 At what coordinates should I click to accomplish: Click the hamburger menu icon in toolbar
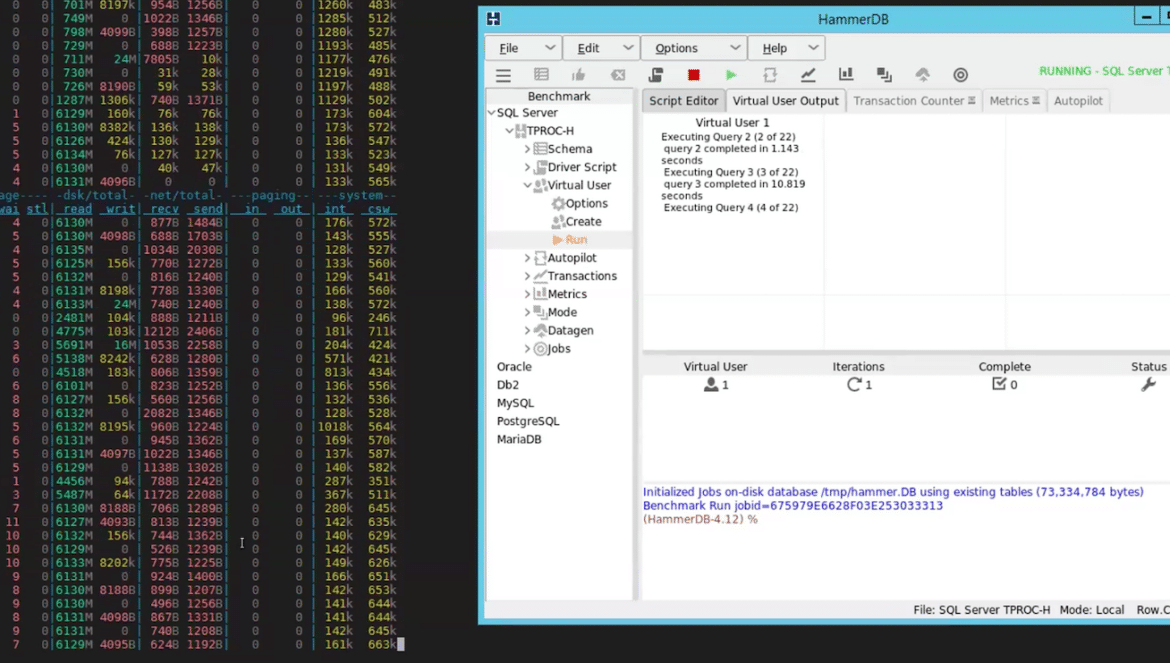point(504,75)
